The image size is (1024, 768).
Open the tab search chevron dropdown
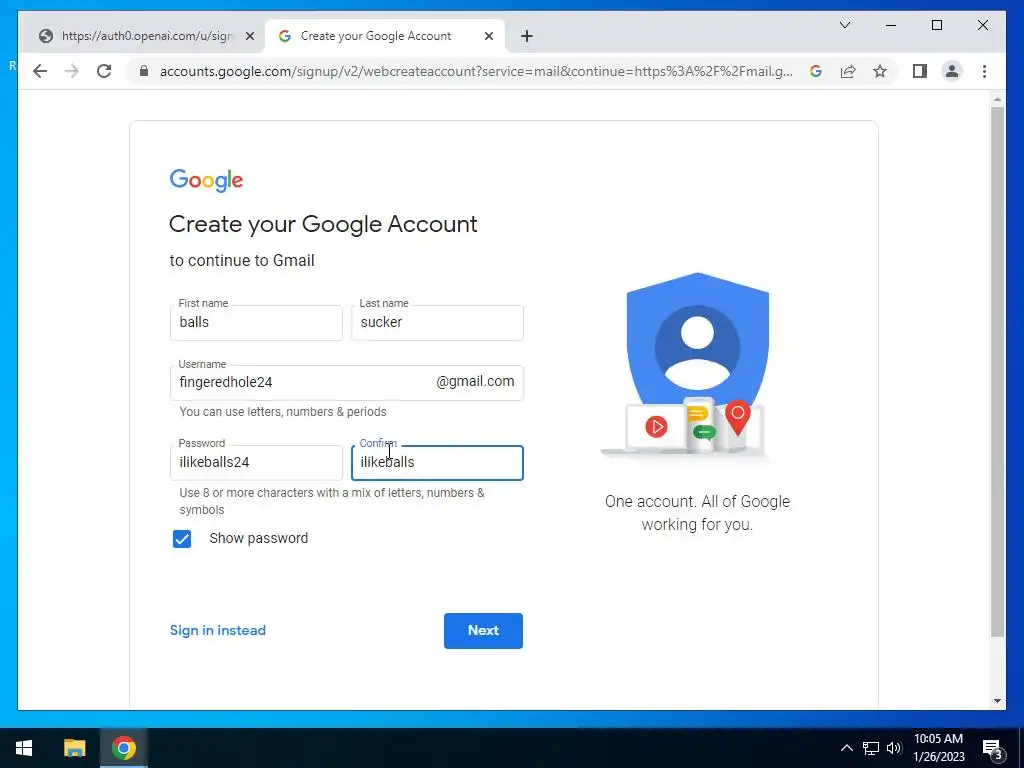tap(845, 25)
